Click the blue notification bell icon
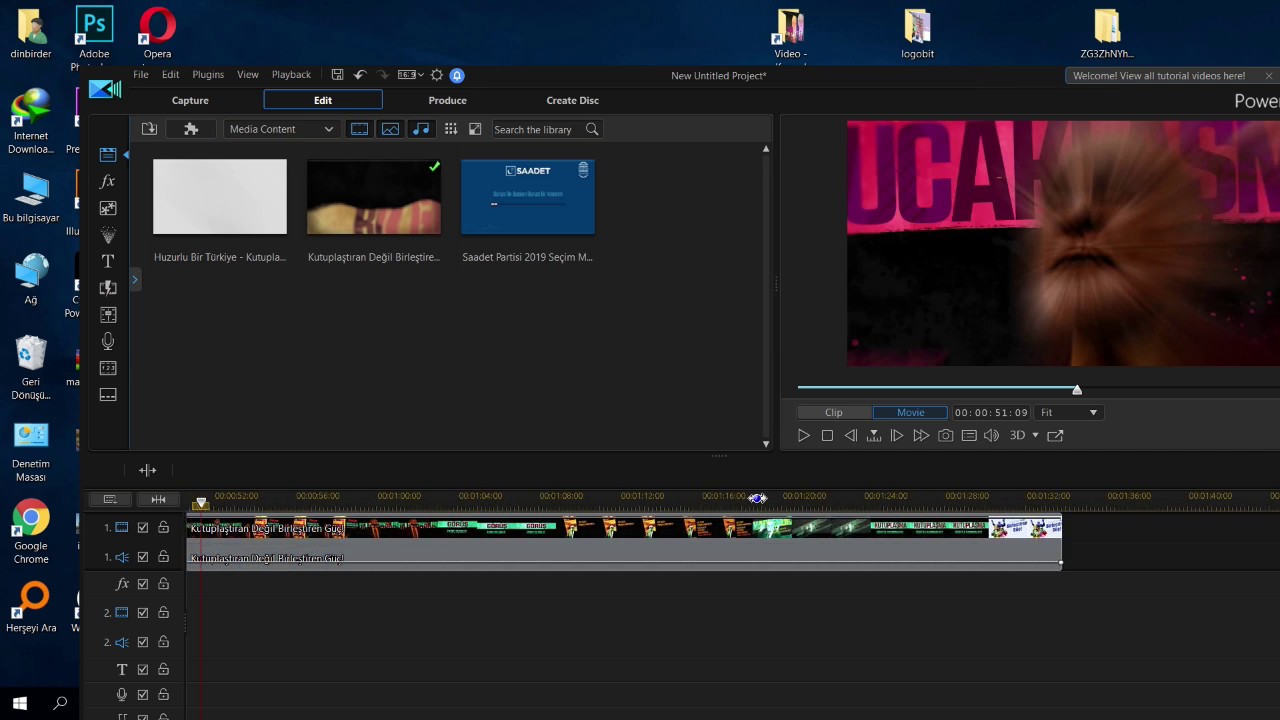 (x=457, y=75)
